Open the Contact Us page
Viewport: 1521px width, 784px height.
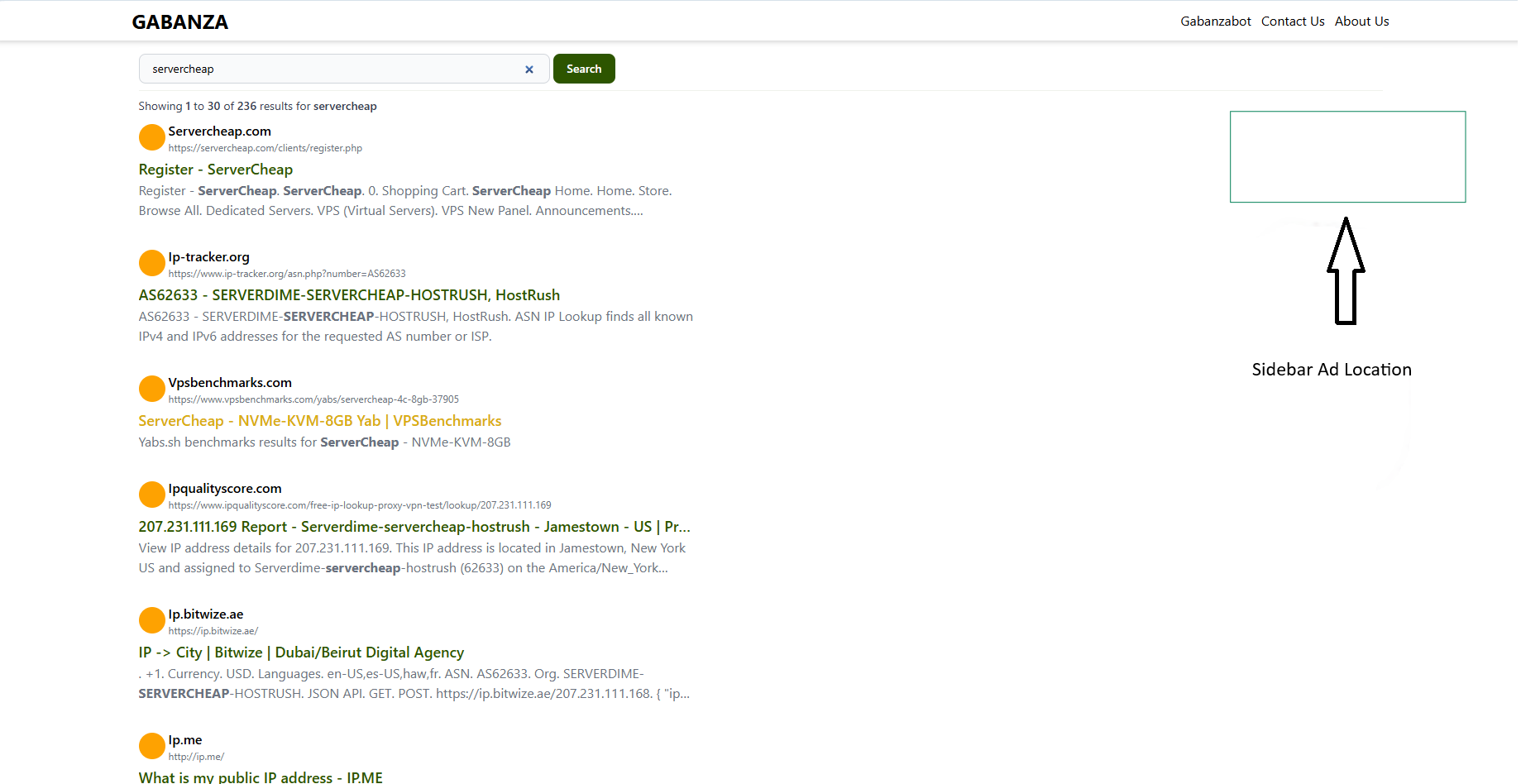pos(1293,22)
